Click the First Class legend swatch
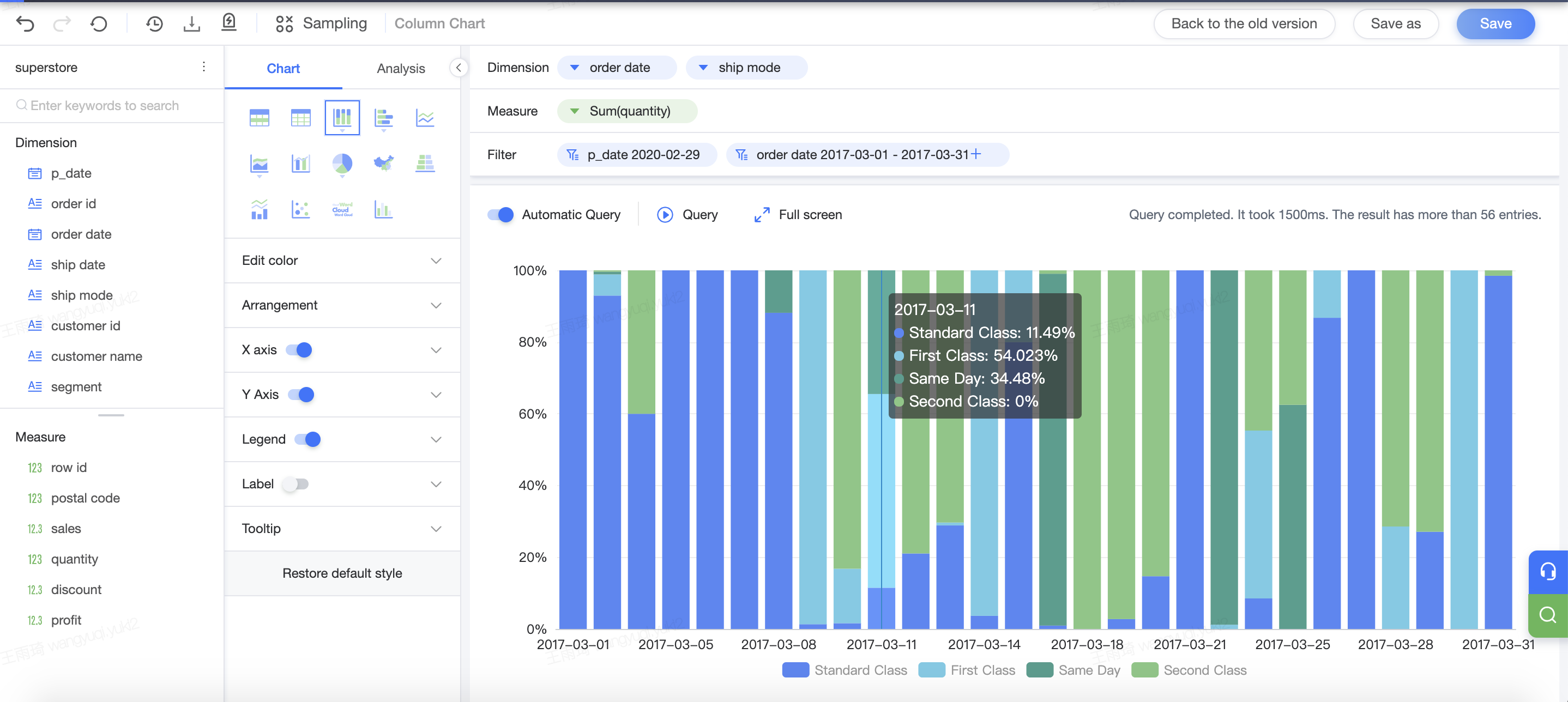The height and width of the screenshot is (702, 1568). tap(931, 670)
